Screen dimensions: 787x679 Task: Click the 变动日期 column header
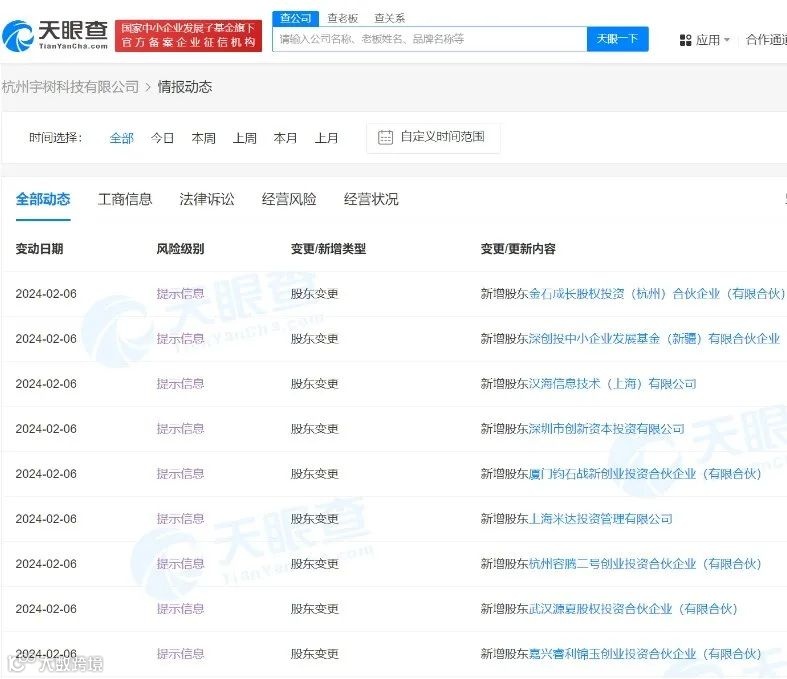point(39,248)
